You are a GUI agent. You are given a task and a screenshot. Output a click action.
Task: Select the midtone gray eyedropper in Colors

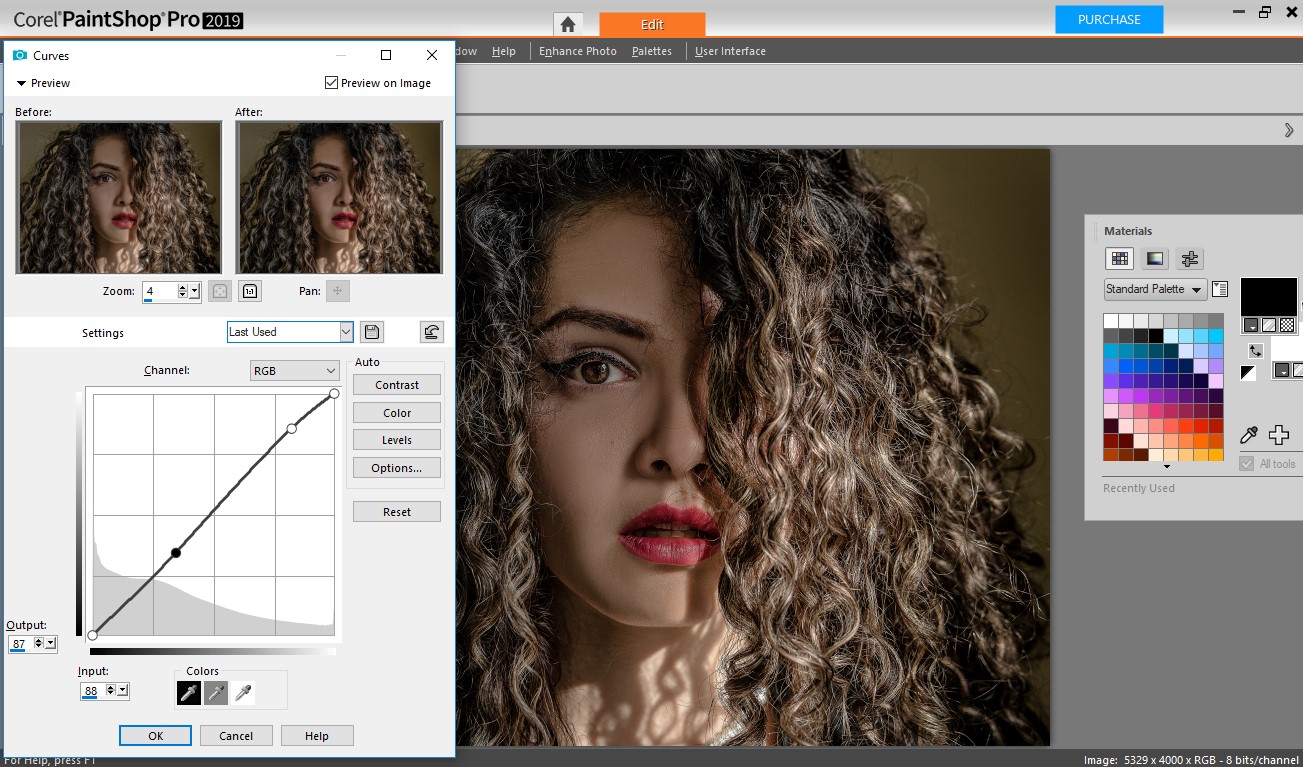tap(216, 690)
